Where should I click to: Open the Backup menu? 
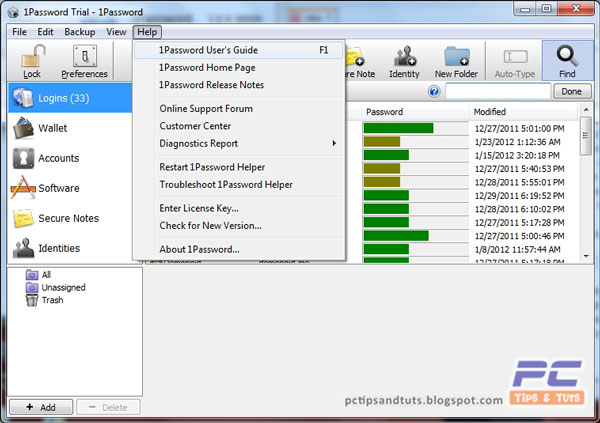coord(80,32)
